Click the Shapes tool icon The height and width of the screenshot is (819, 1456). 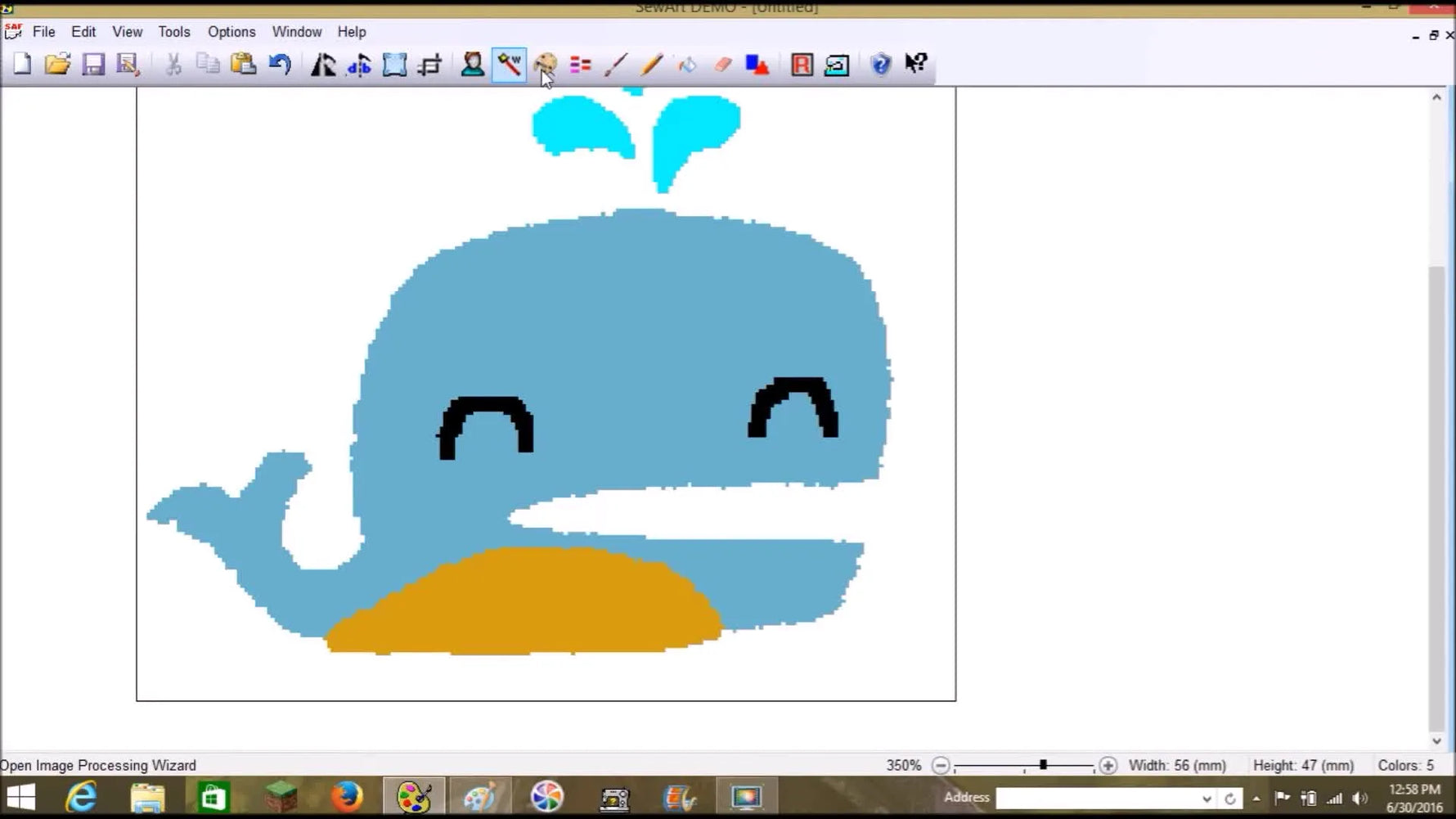(757, 64)
